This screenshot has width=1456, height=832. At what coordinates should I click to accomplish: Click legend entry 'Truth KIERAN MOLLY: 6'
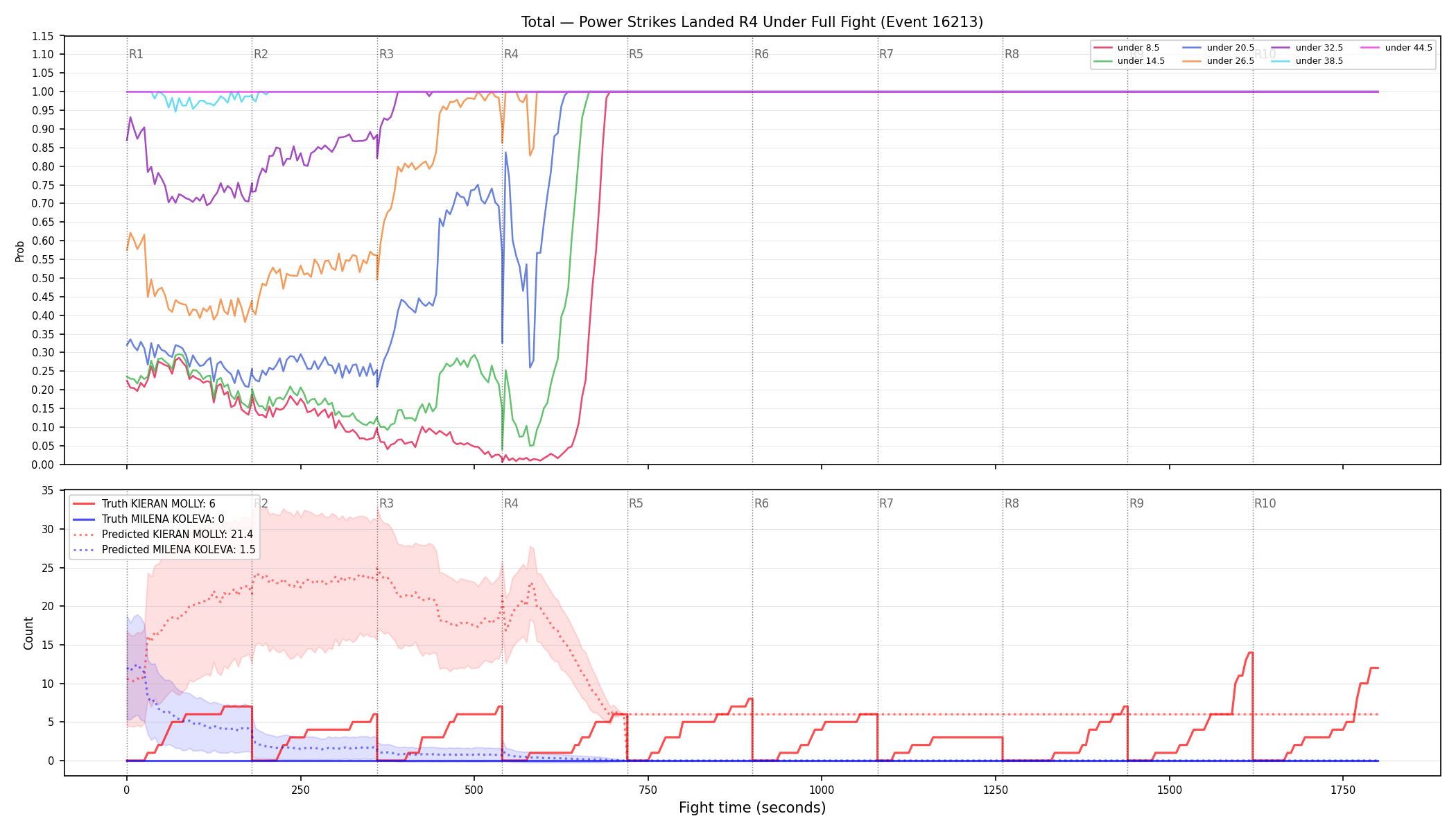tap(144, 504)
